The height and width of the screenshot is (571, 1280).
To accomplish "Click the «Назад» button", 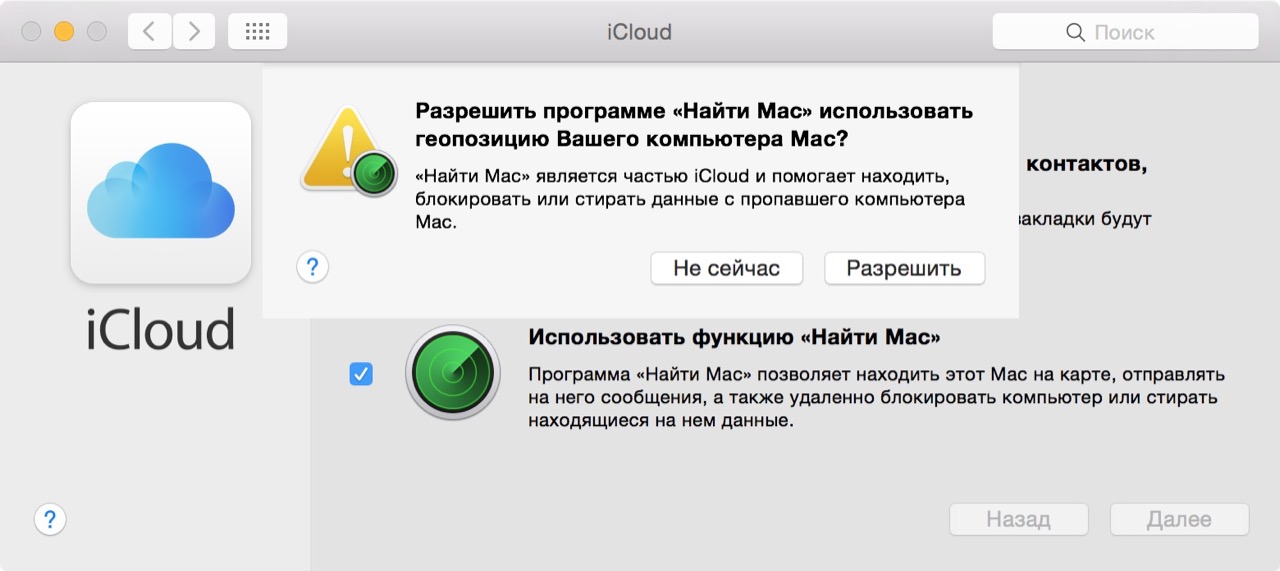I will (1018, 519).
